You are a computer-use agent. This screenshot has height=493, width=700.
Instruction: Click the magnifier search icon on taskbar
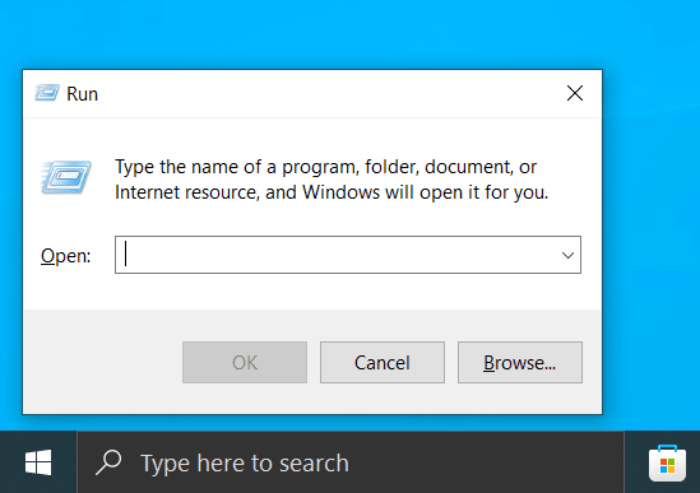tap(108, 463)
